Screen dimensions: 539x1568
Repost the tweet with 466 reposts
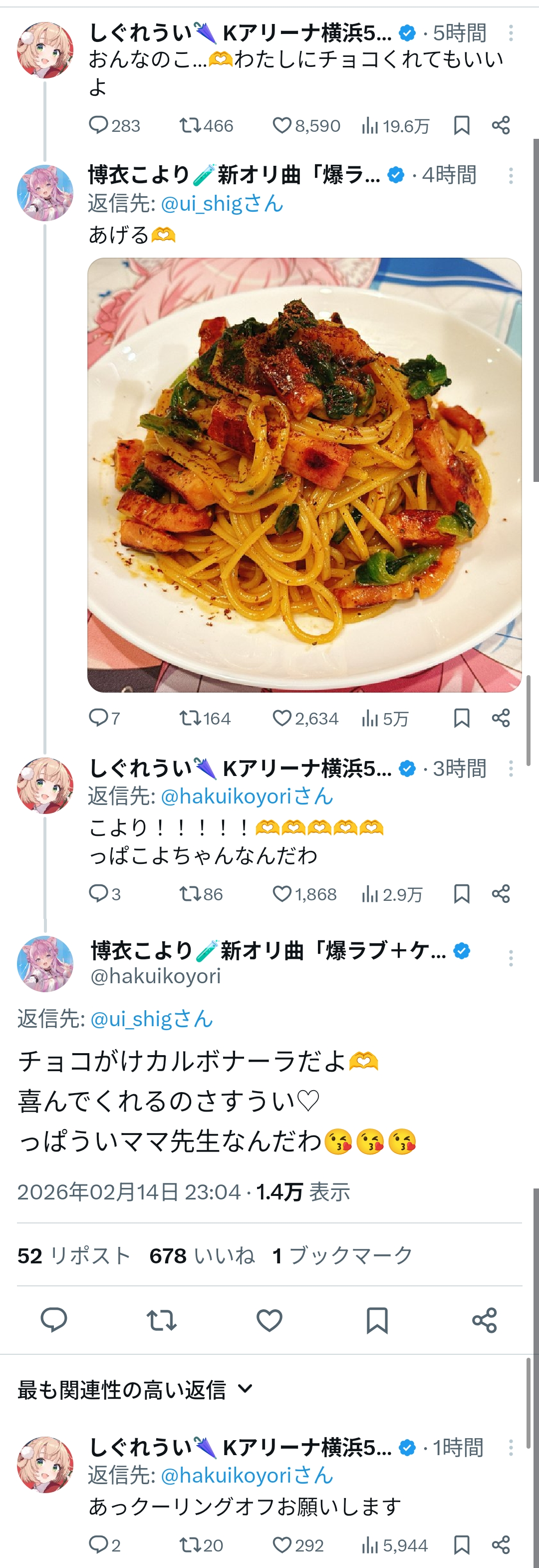190,125
